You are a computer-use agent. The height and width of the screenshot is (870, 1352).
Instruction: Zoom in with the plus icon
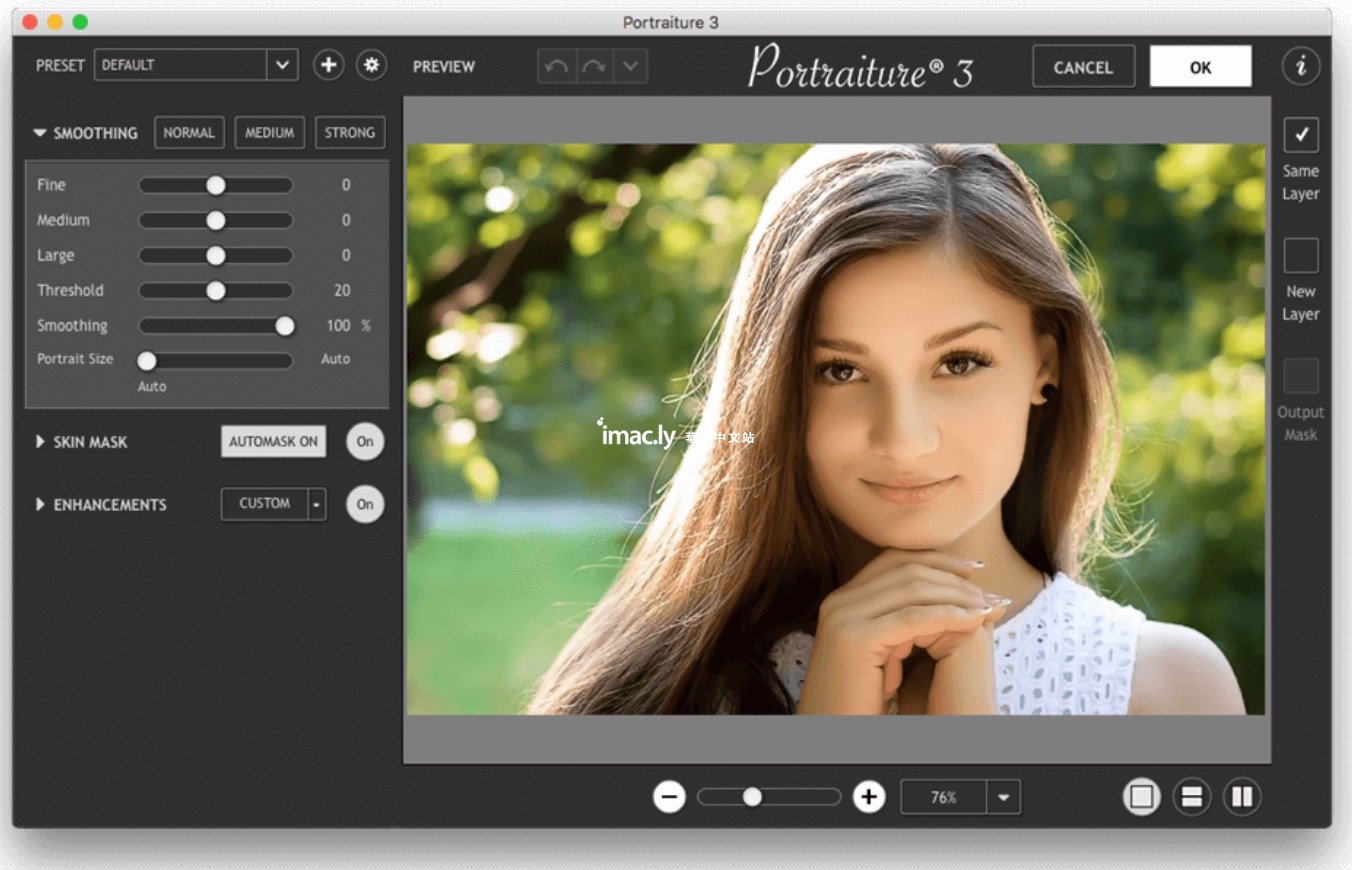(869, 797)
